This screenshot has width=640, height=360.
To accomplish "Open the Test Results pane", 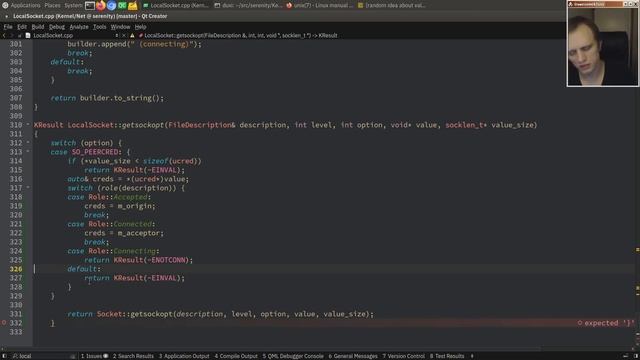I will coord(447,356).
